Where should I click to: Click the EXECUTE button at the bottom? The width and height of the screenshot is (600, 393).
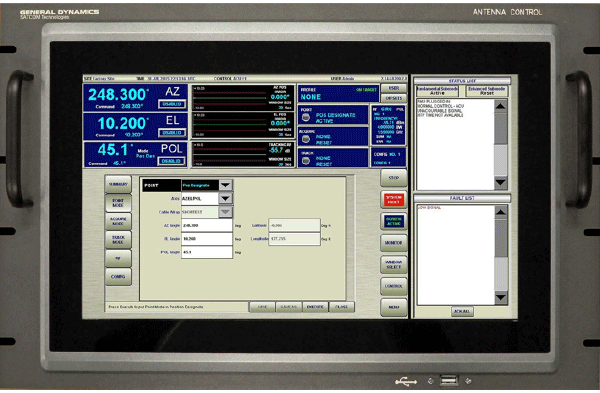(315, 307)
